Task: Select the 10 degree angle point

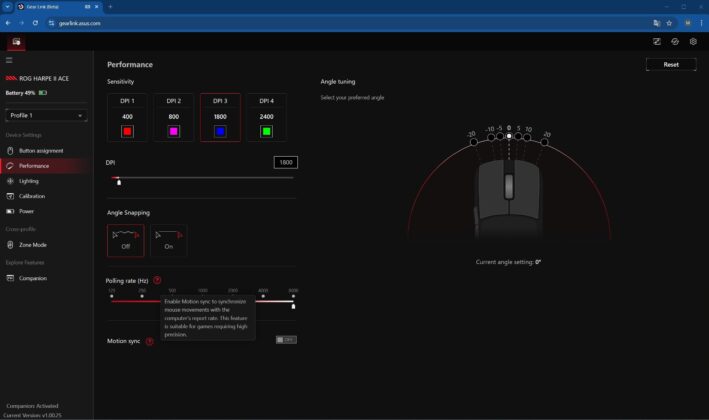Action: coord(527,137)
